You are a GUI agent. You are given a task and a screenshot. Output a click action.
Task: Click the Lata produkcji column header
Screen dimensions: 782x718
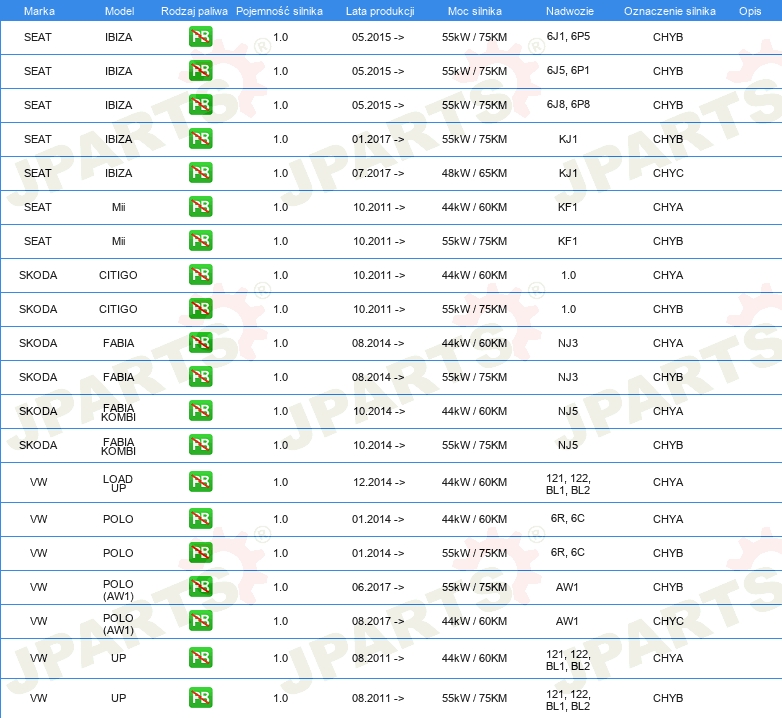(380, 11)
